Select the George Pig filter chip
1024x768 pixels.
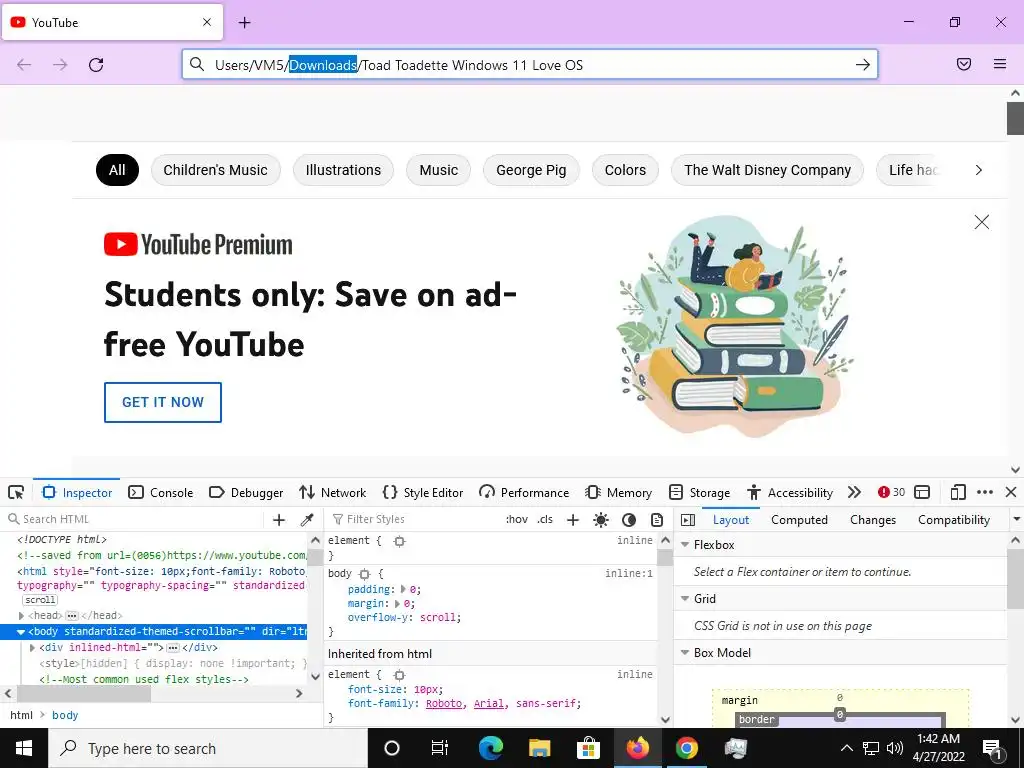[x=531, y=170]
